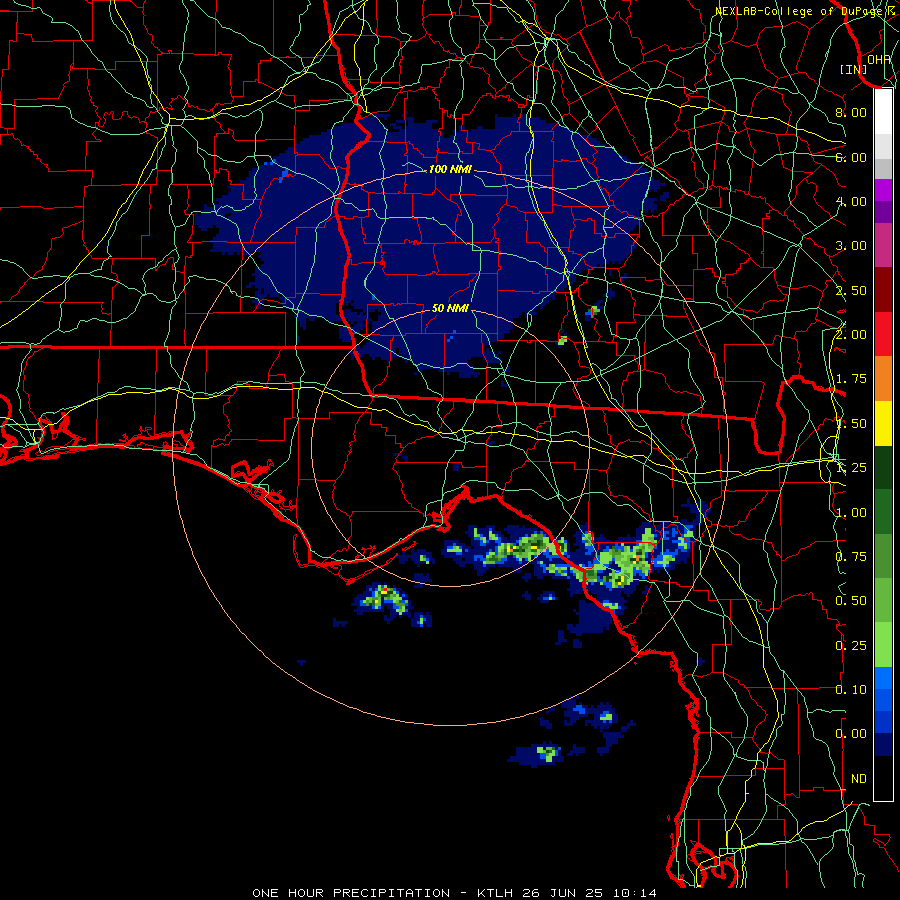Image resolution: width=900 pixels, height=900 pixels.
Task: Pick the yellow swatch beside 1.50
Action: click(883, 423)
